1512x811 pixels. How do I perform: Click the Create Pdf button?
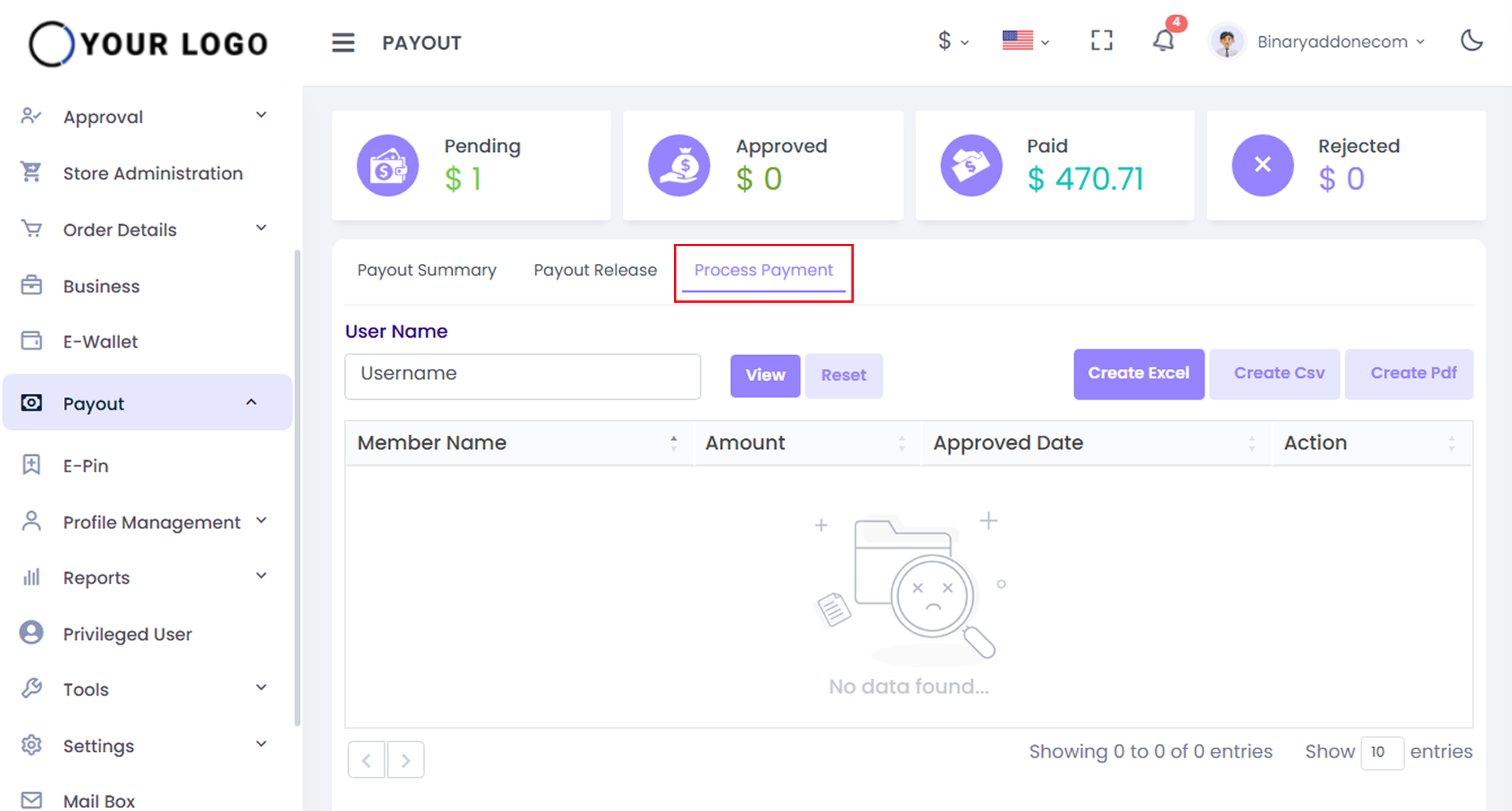click(1409, 373)
